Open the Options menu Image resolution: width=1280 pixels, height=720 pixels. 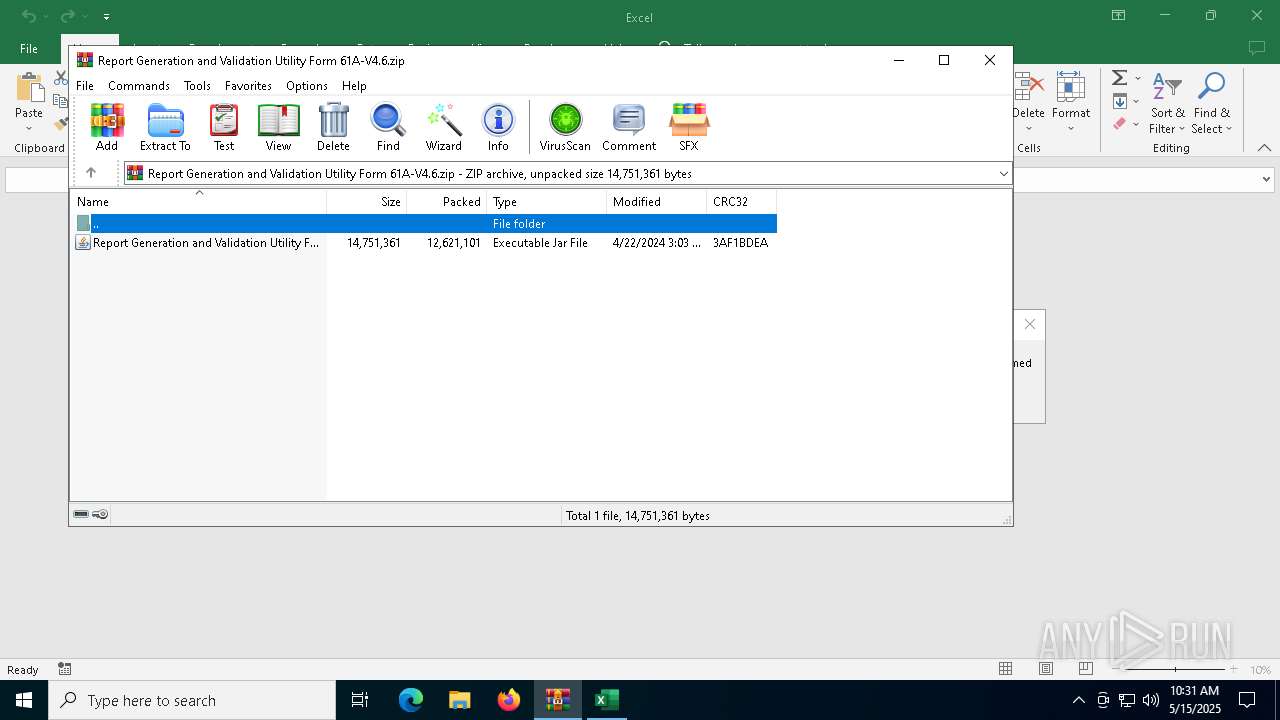[307, 86]
